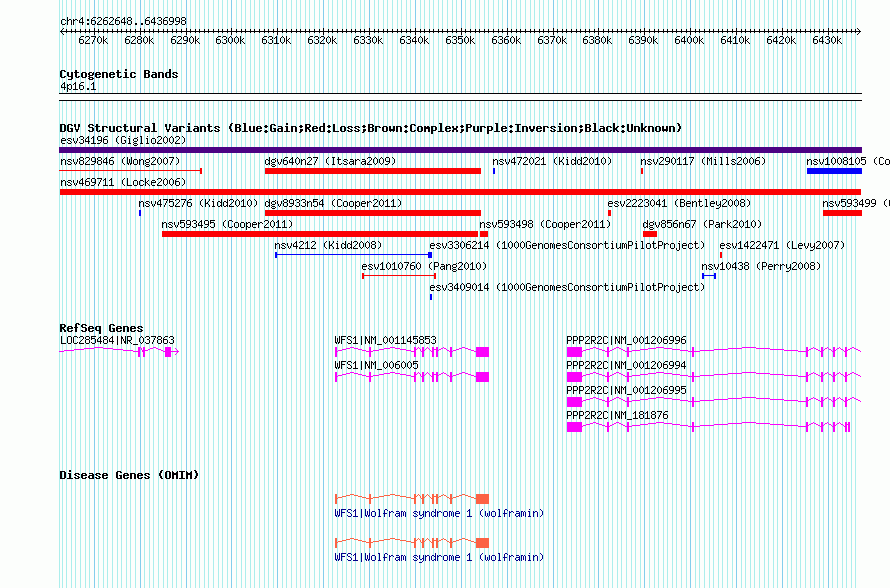Click the WFS1 NM_001145853 gene model

click(x=412, y=352)
